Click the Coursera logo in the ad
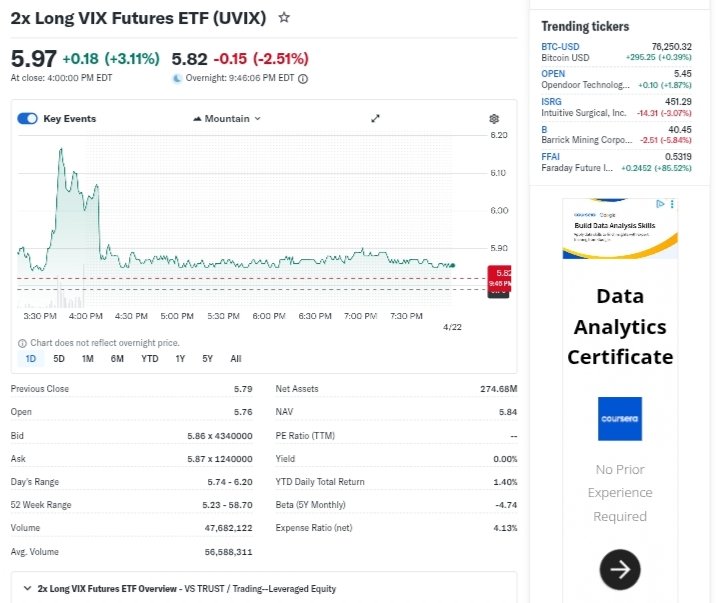718x603 pixels. (x=620, y=419)
